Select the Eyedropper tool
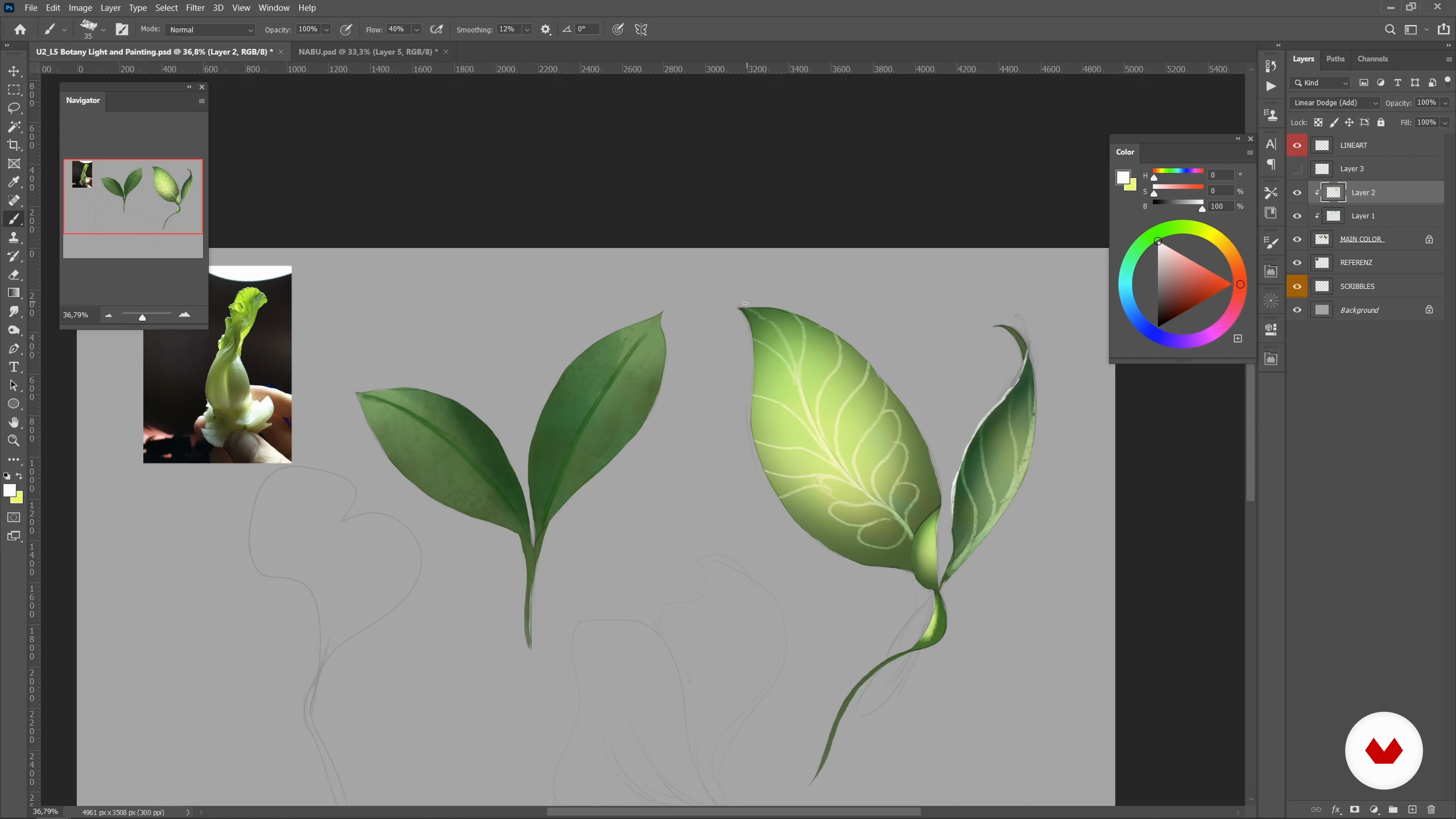The image size is (1456, 819). [14, 182]
